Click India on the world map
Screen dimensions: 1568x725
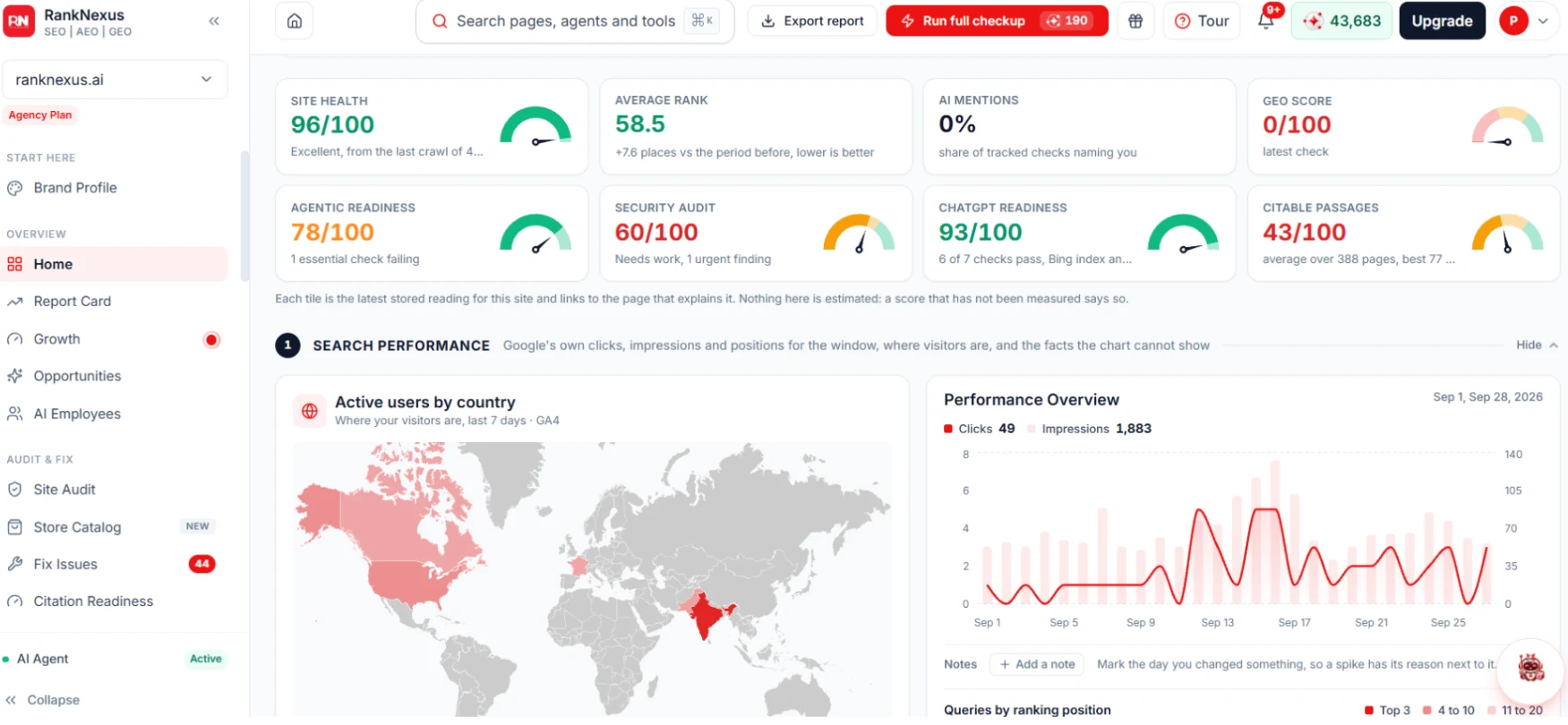(x=707, y=616)
